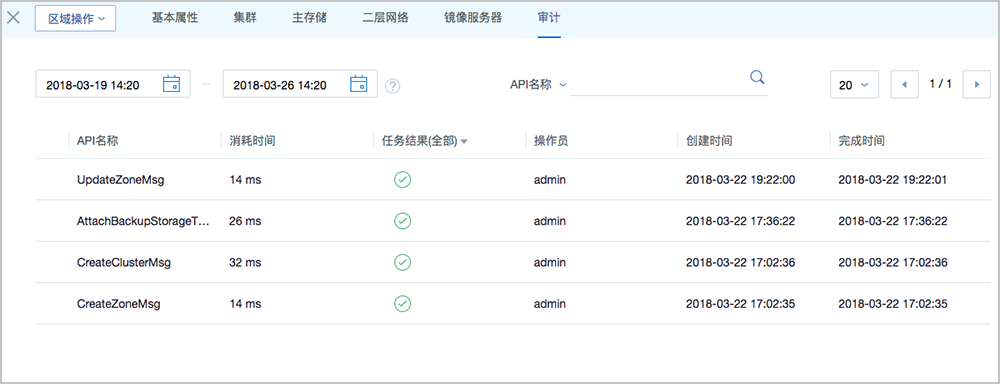Click the help question mark icon
This screenshot has width=1000, height=384.
coord(393,85)
